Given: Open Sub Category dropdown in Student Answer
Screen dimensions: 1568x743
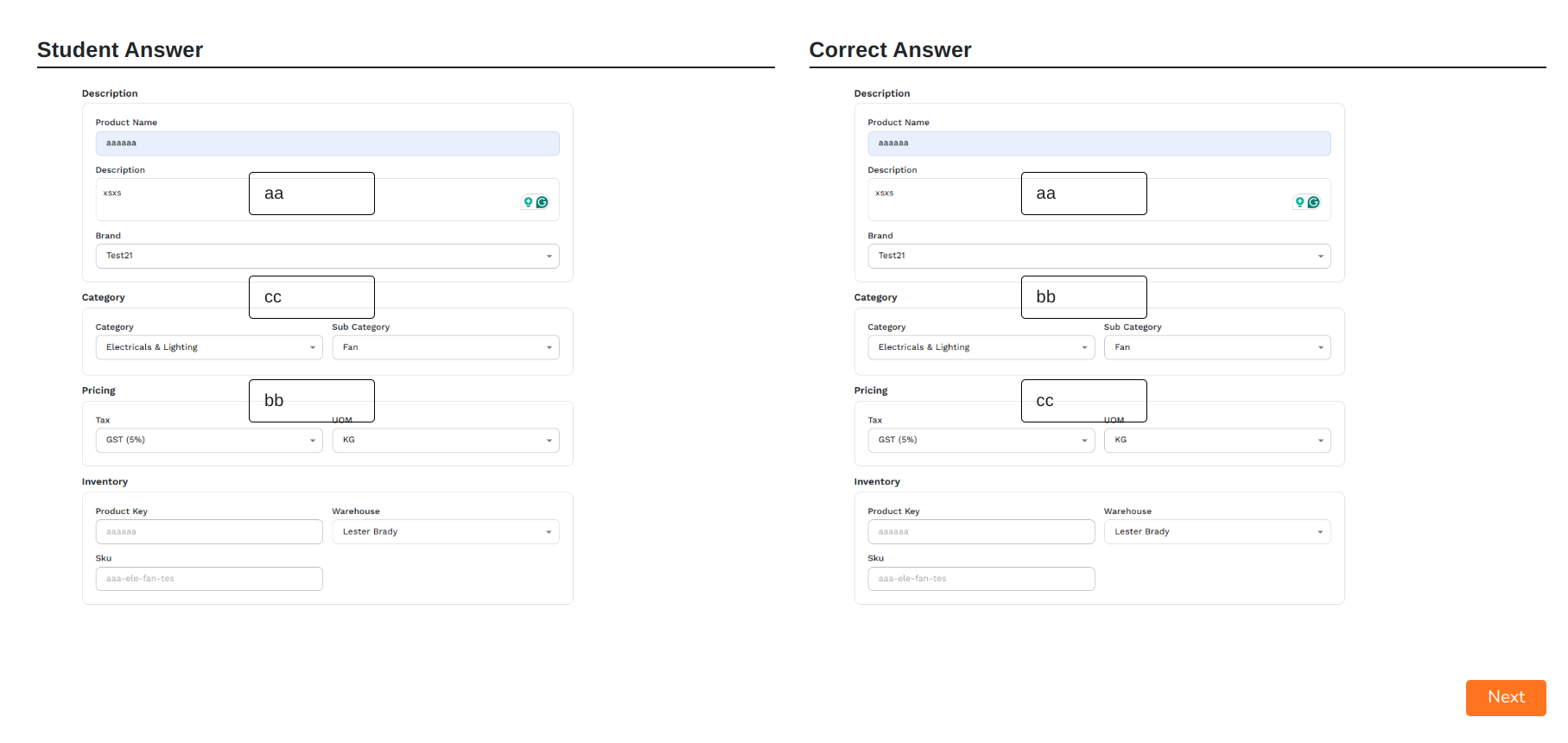Looking at the screenshot, I should [x=445, y=347].
